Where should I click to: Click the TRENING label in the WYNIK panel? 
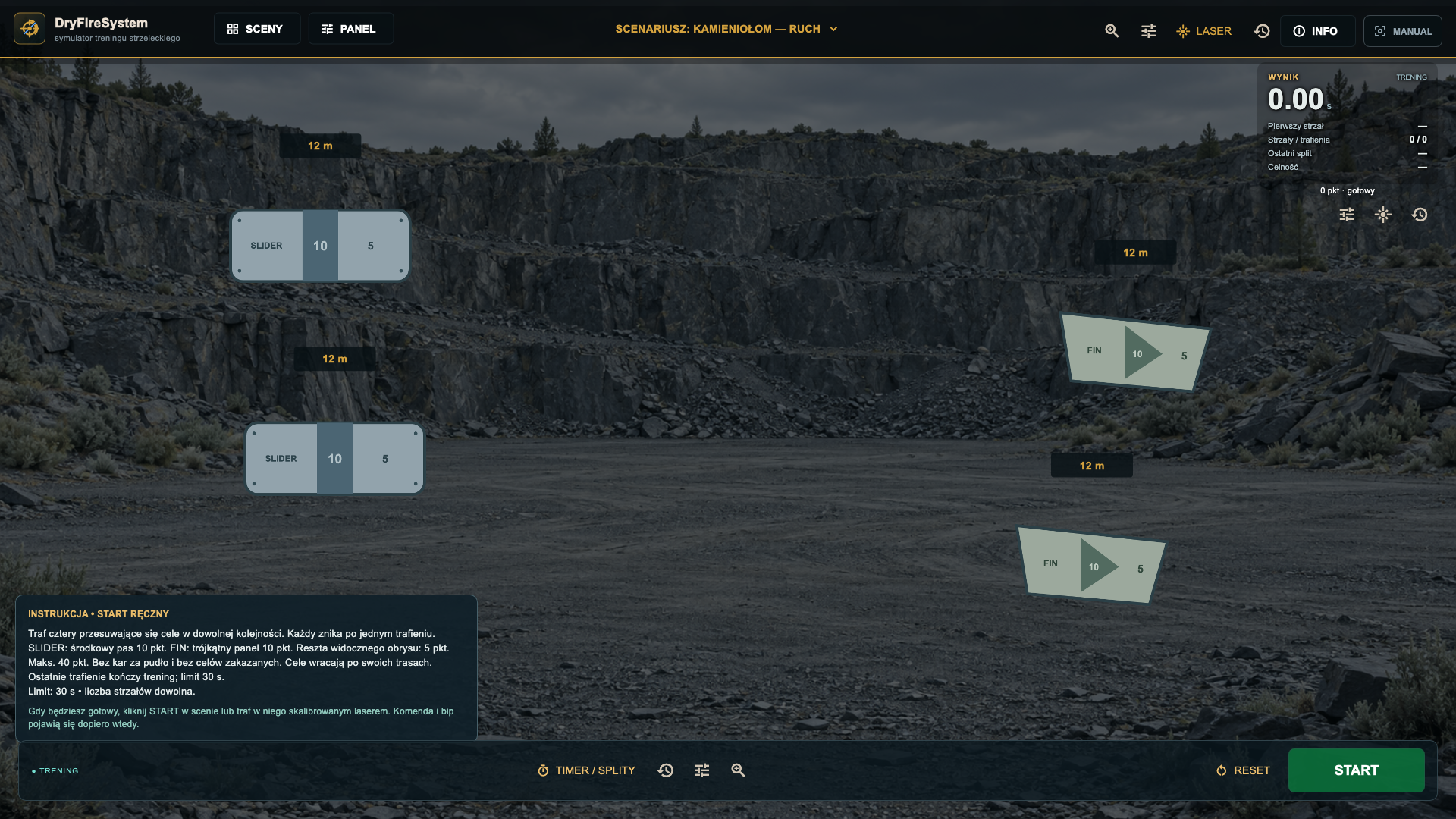click(x=1411, y=77)
